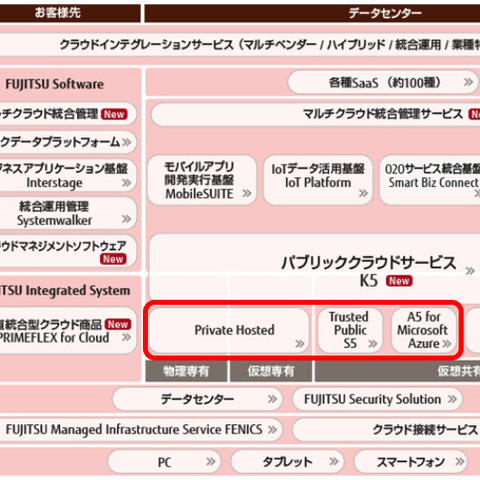The height and width of the screenshot is (480, 480).
Task: Select データセンター header bar
Action: point(312,13)
